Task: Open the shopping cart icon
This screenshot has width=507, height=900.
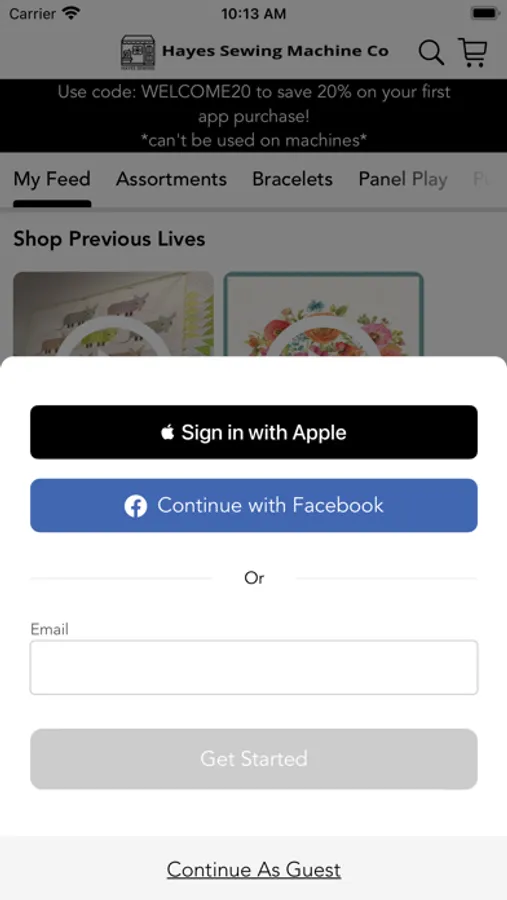Action: pyautogui.click(x=473, y=52)
